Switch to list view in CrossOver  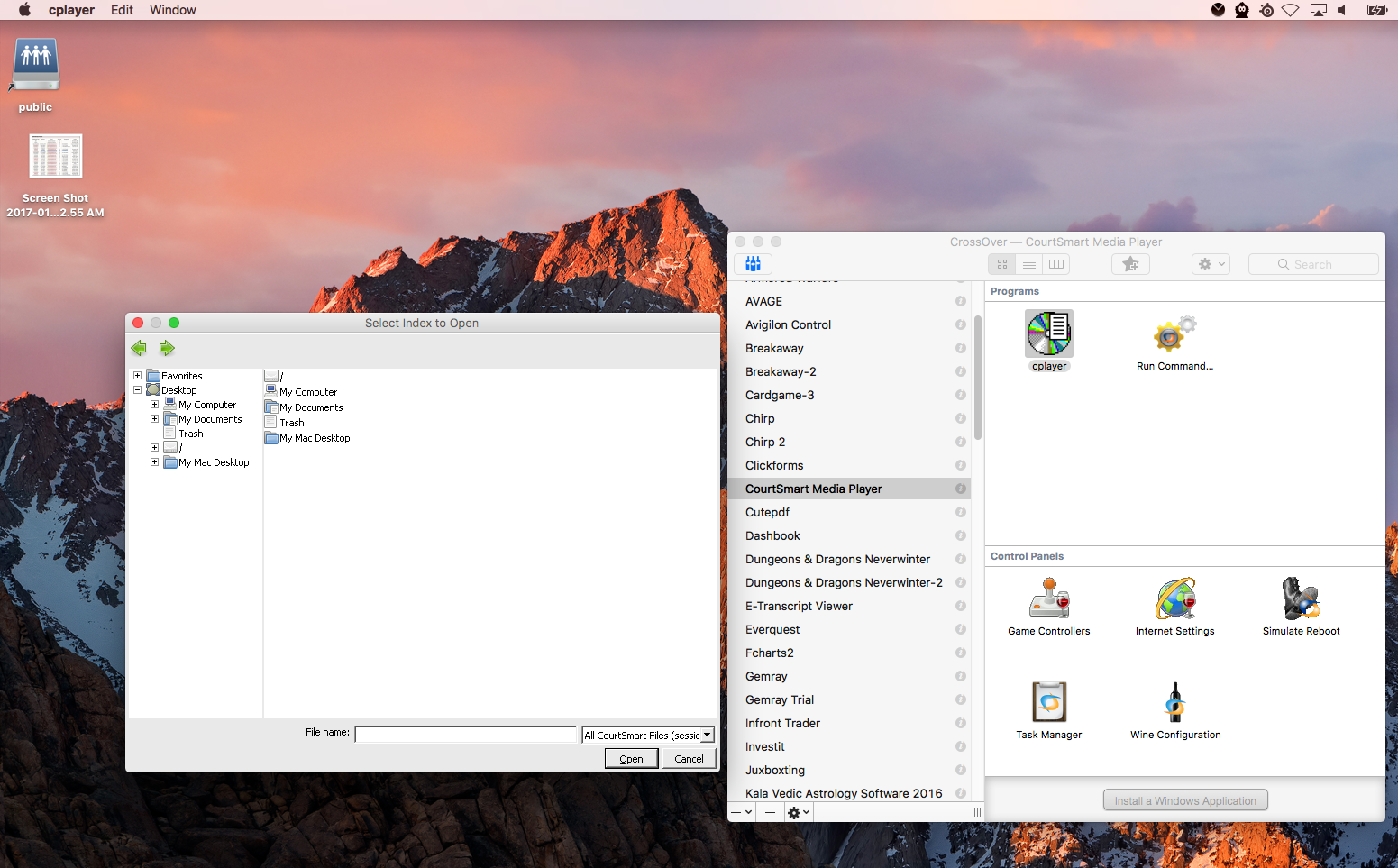[1029, 264]
